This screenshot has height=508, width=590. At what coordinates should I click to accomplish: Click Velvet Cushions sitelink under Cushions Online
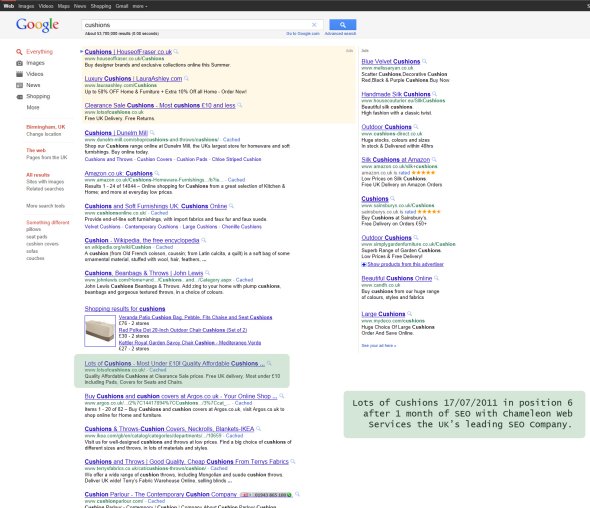(102, 227)
